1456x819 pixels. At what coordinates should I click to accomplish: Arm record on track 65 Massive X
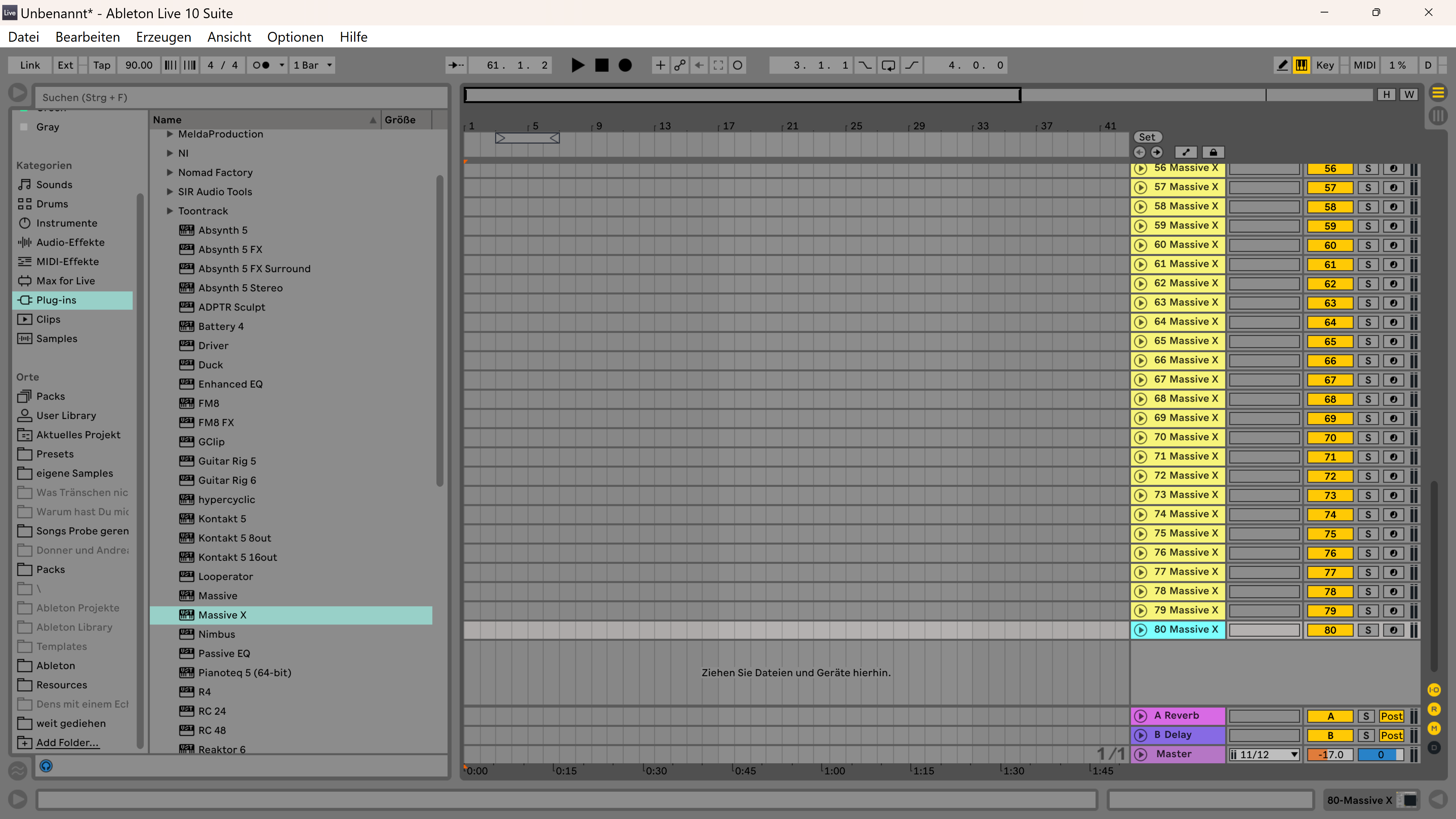[x=1393, y=341]
